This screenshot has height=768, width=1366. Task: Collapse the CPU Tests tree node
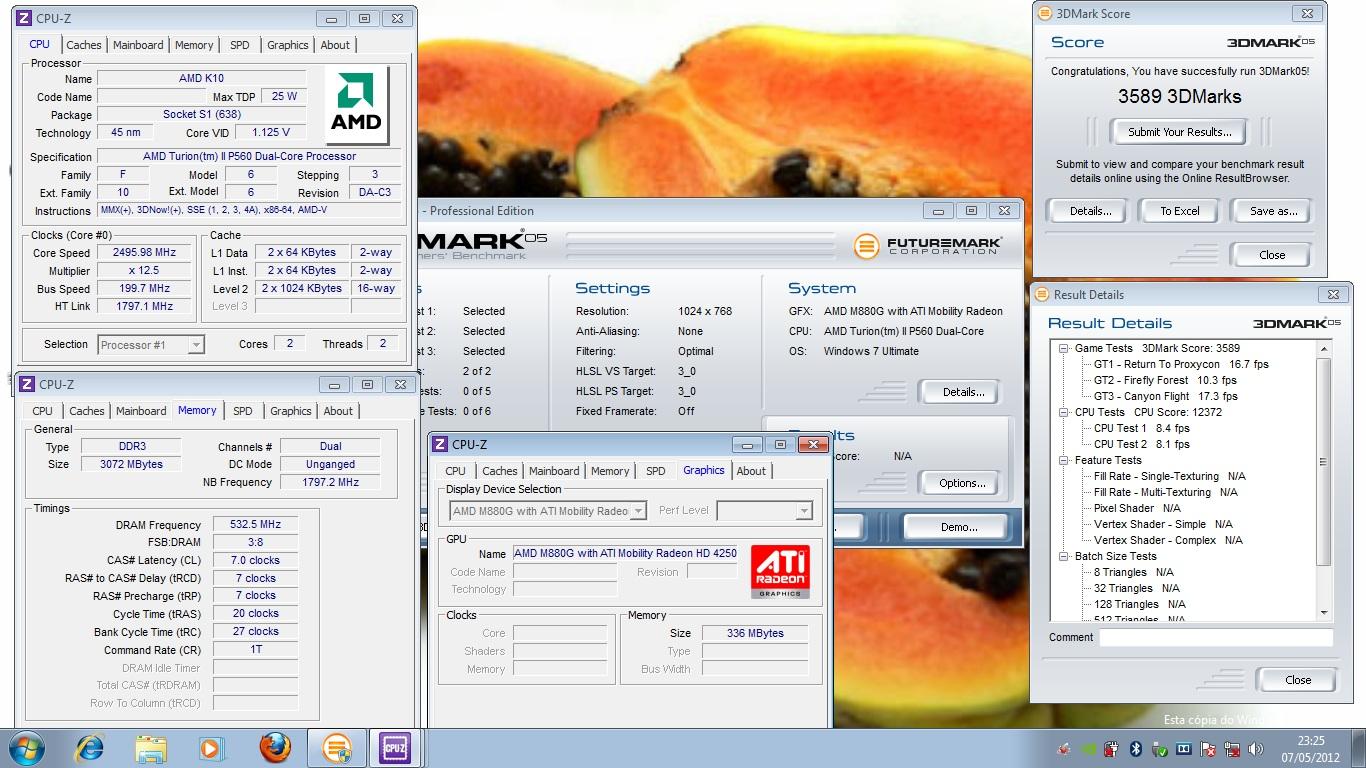pos(1064,412)
